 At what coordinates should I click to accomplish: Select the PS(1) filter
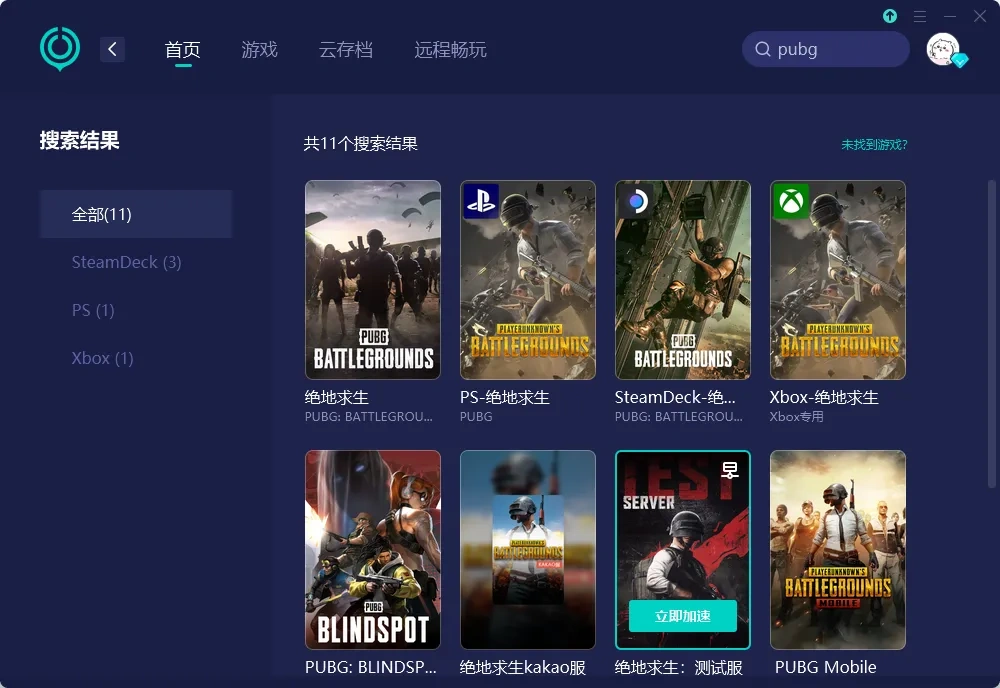[92, 310]
